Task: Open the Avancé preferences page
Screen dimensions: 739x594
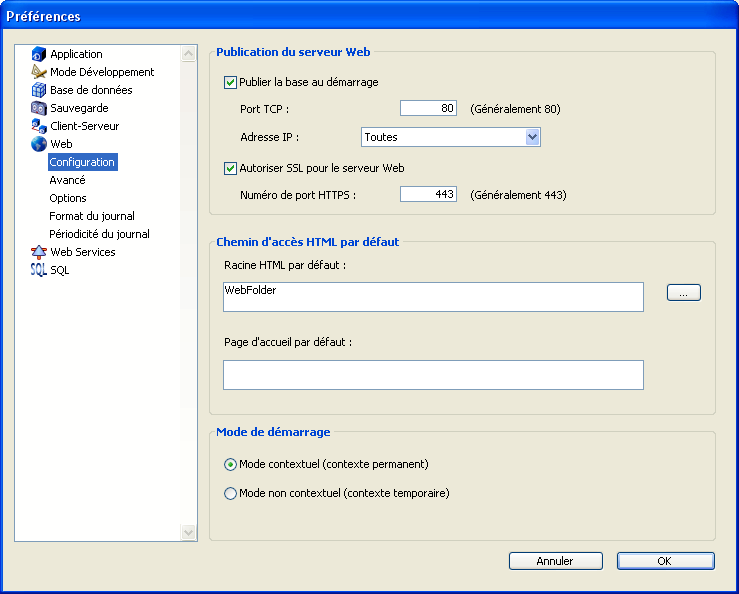Action: (x=67, y=180)
